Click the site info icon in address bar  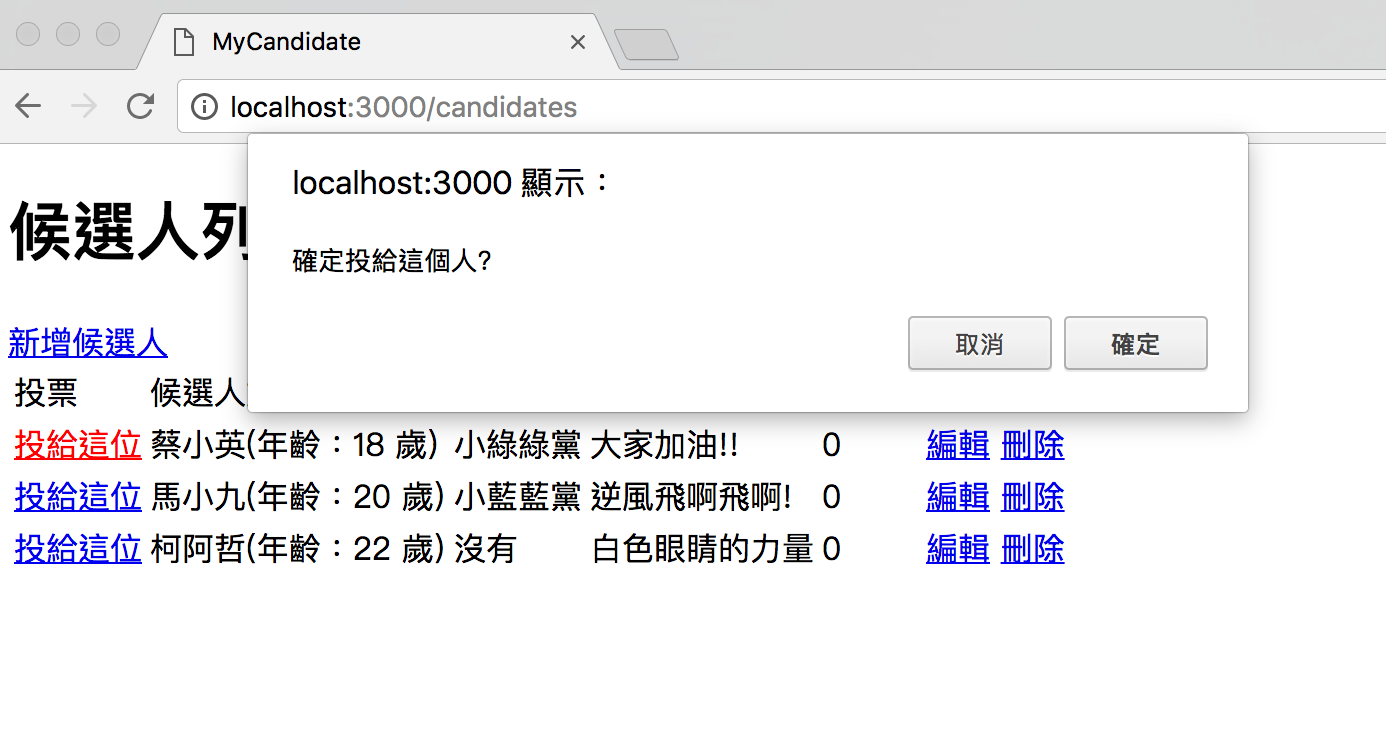(204, 107)
